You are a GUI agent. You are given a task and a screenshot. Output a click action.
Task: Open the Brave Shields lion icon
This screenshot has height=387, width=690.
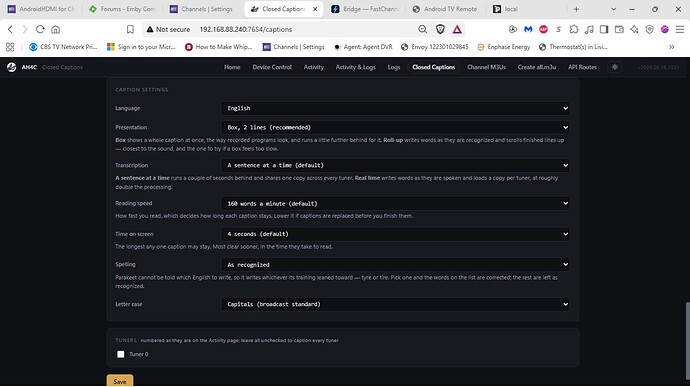click(440, 29)
